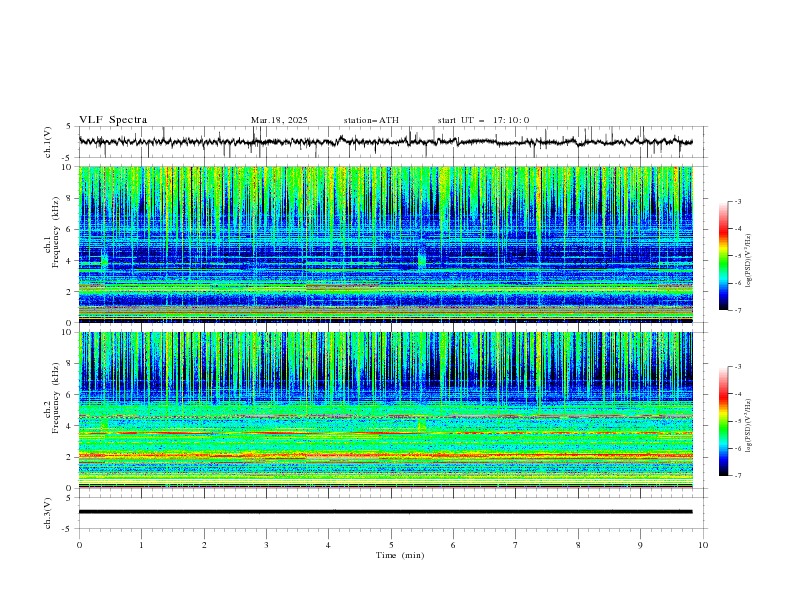
Task: Click time axis tick label "10"
Action: point(703,545)
